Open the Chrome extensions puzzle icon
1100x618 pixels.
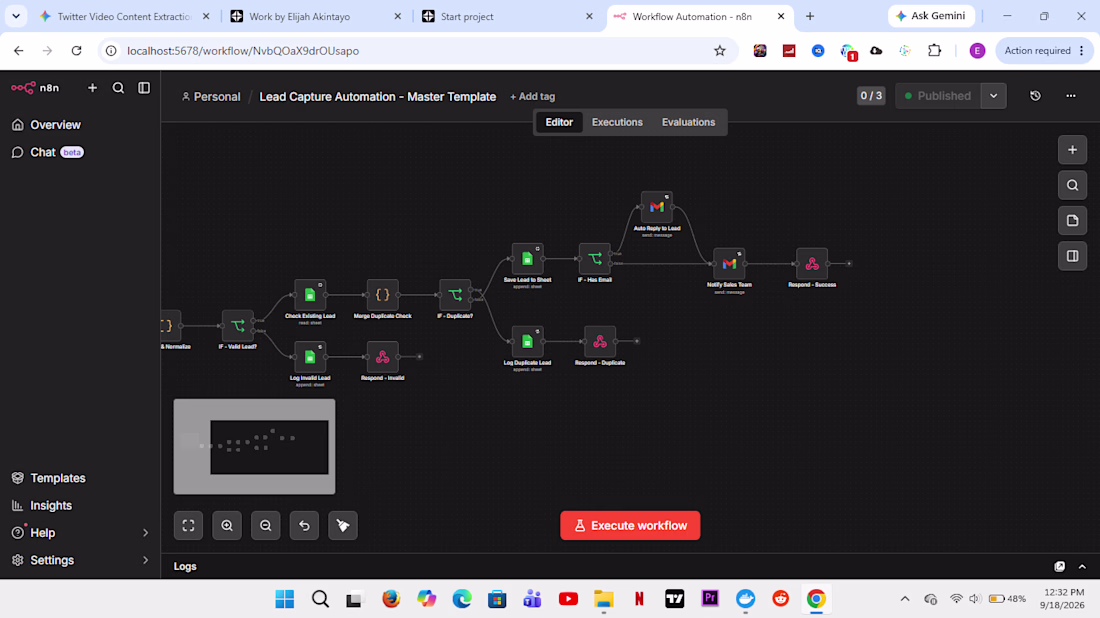pos(934,51)
